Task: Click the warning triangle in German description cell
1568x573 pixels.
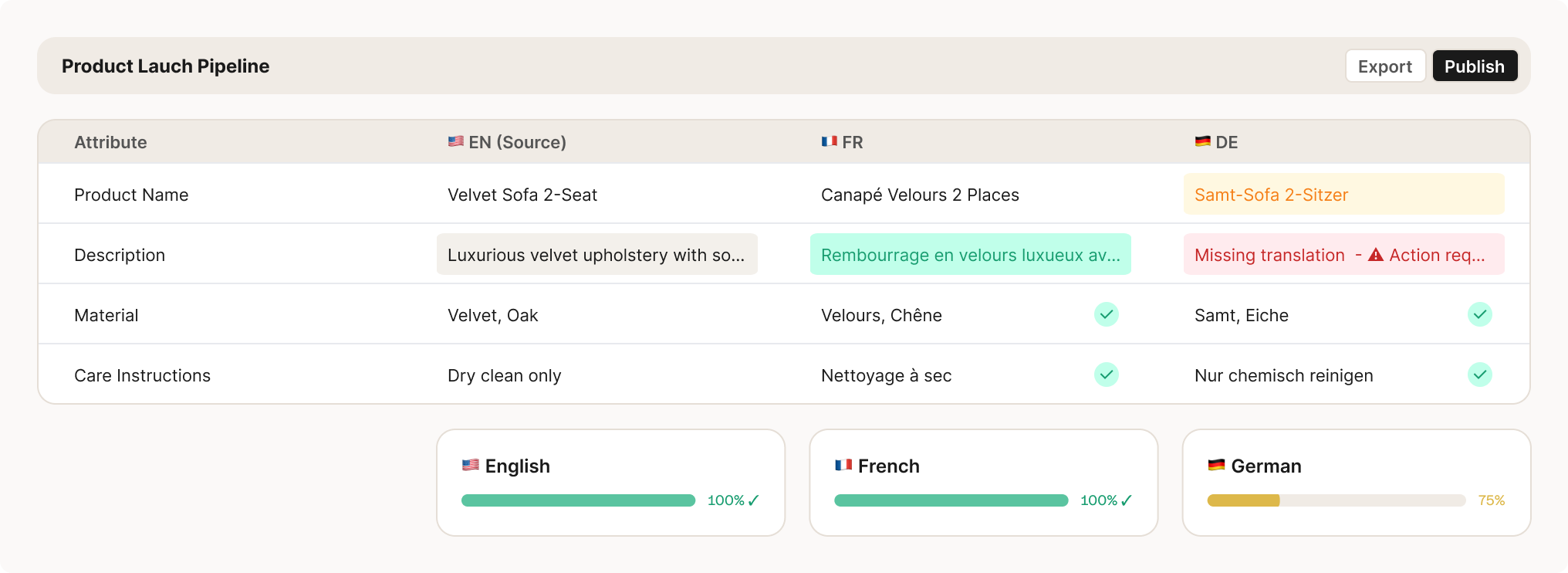Action: tap(1375, 255)
